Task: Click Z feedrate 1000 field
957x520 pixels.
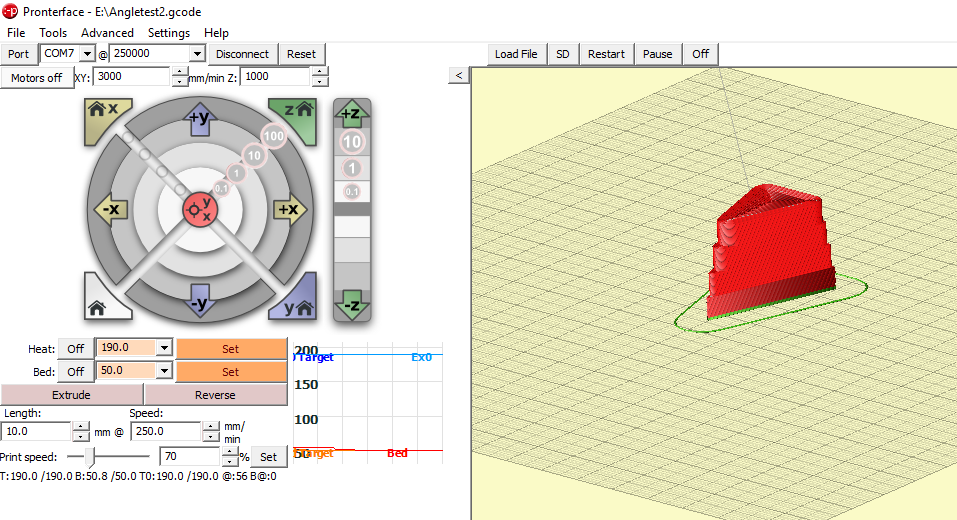Action: 276,76
